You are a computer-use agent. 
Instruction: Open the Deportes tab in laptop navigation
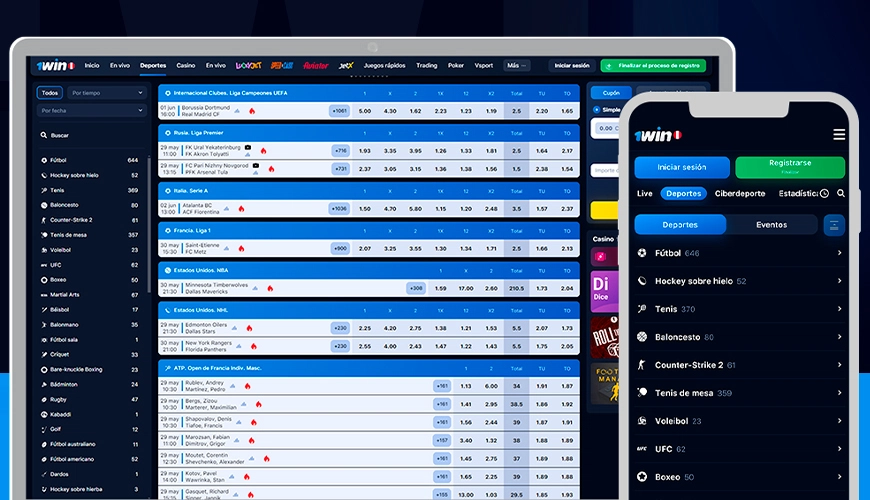[x=153, y=65]
